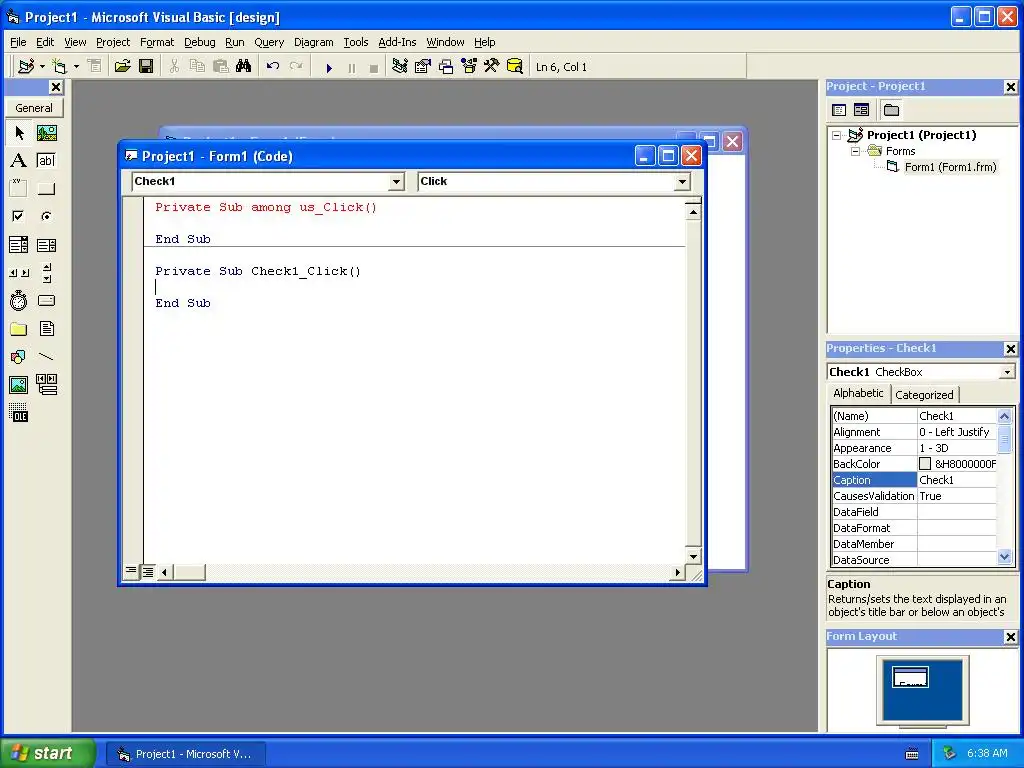Open the Form Layout Window toolbar icon

pyautogui.click(x=446, y=67)
